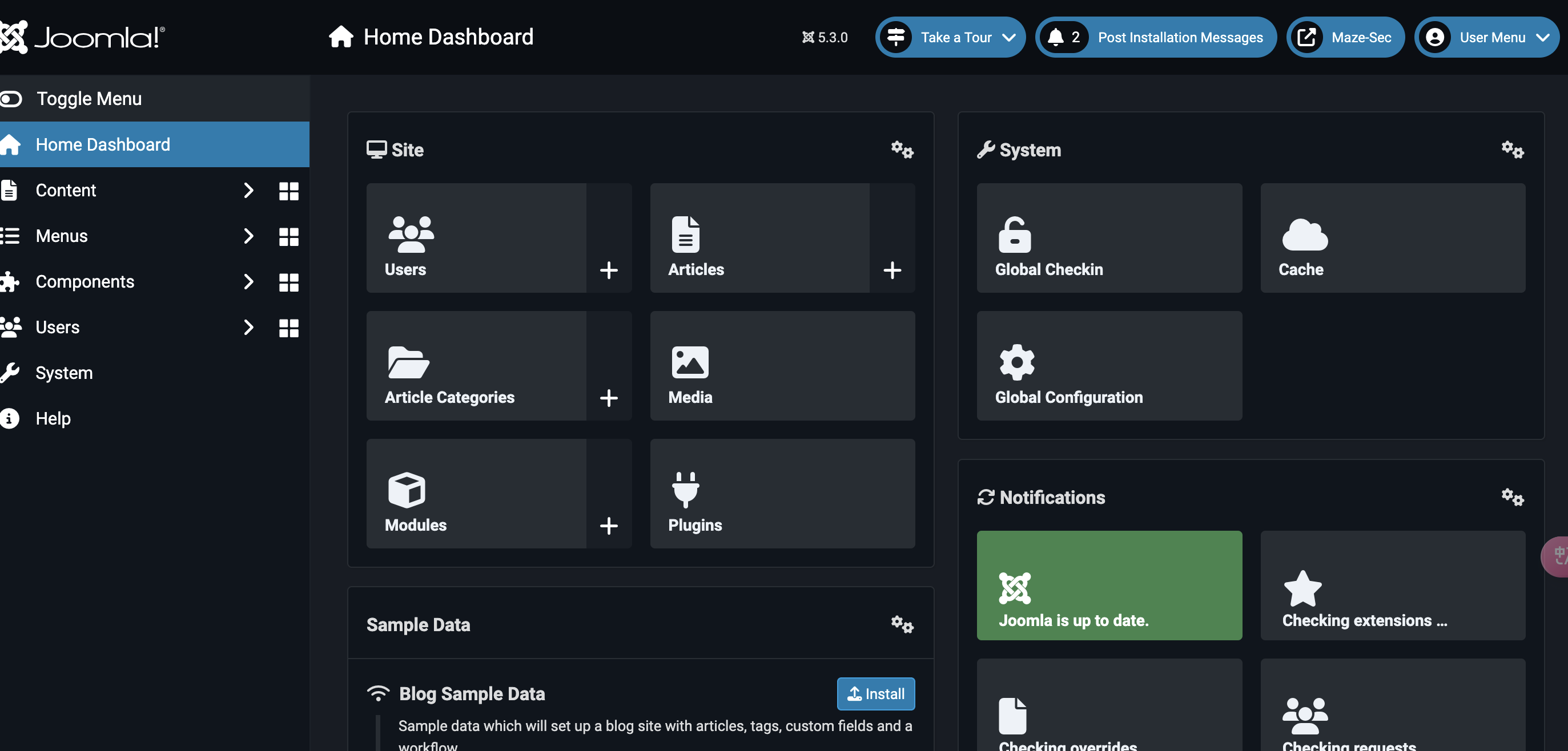1568x751 pixels.
Task: Open System in the sidebar menu
Action: pos(155,373)
